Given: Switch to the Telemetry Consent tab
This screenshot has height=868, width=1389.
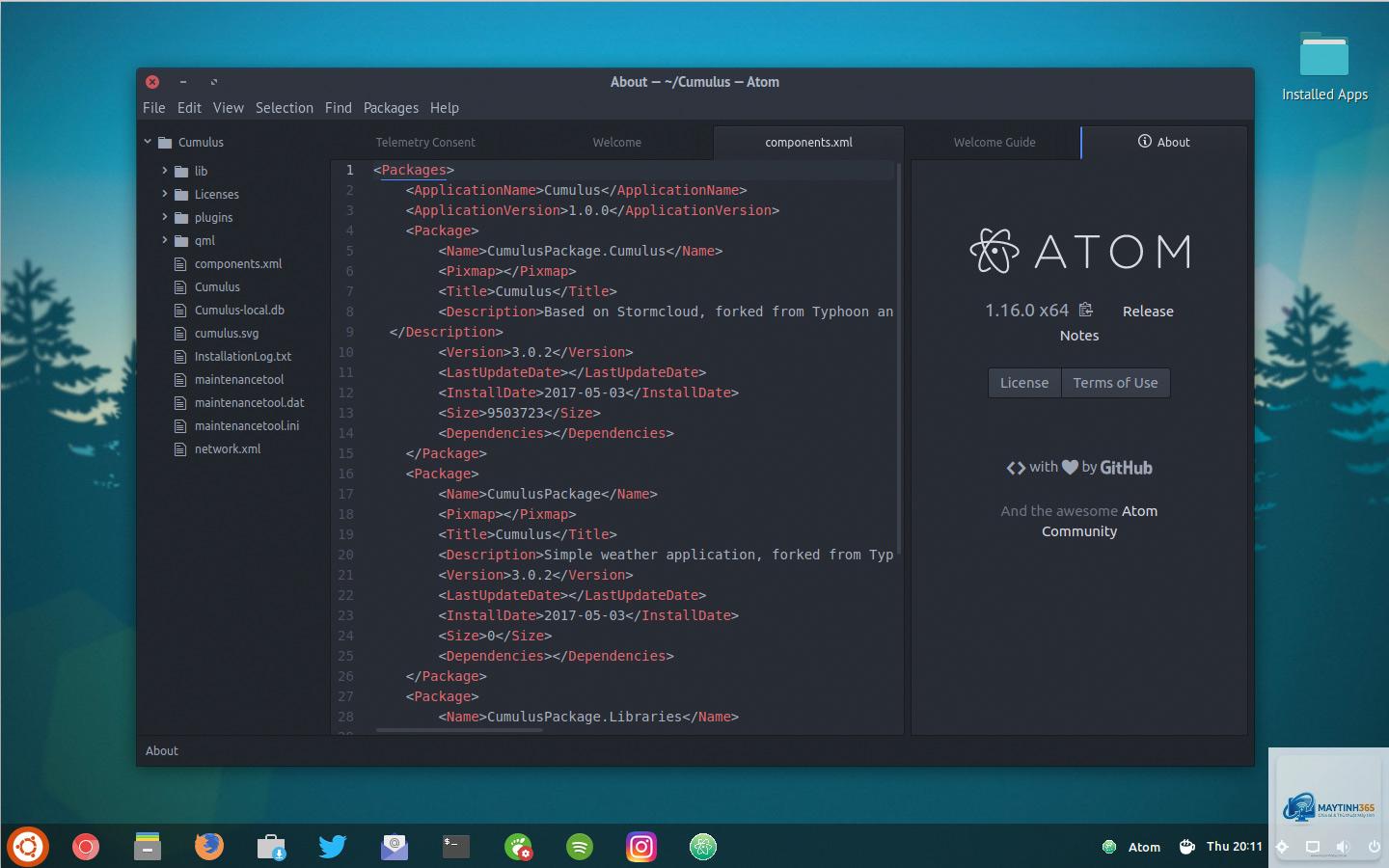Looking at the screenshot, I should (x=425, y=142).
